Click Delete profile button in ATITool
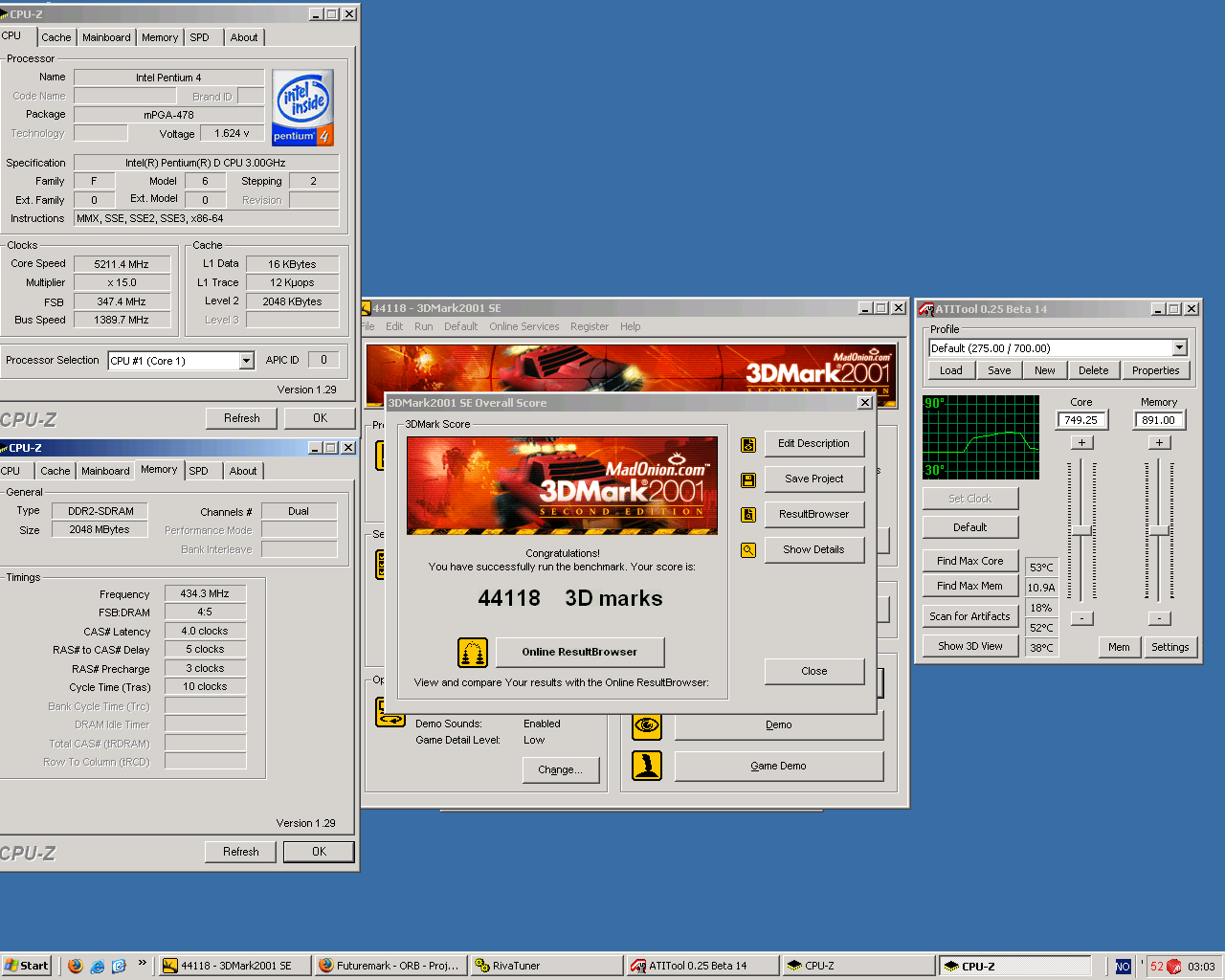 (x=1093, y=371)
